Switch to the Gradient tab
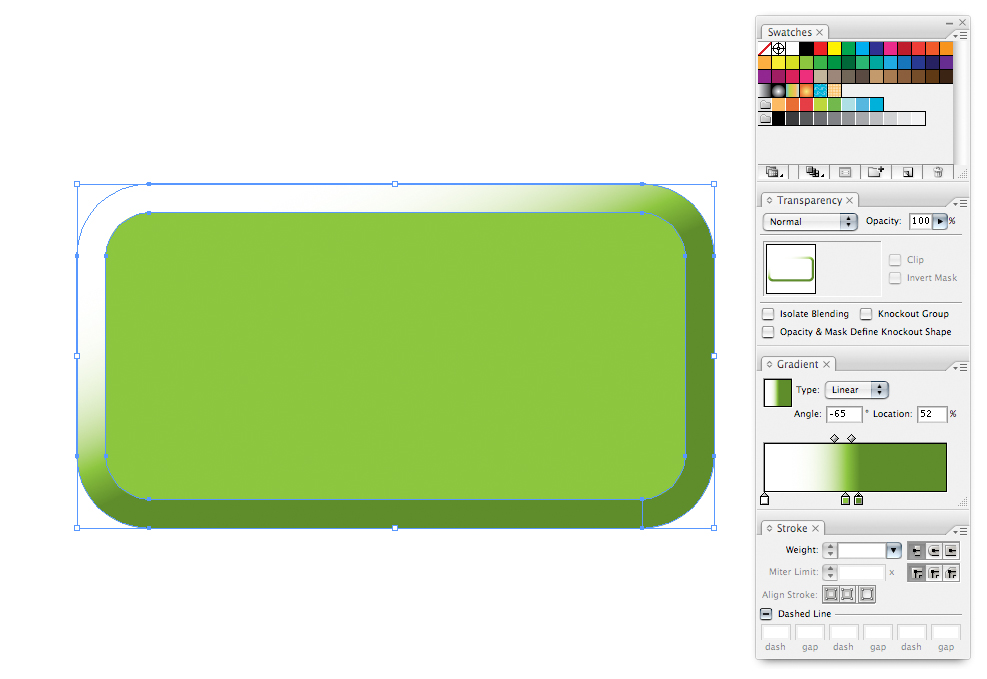987x679 pixels. (x=798, y=364)
